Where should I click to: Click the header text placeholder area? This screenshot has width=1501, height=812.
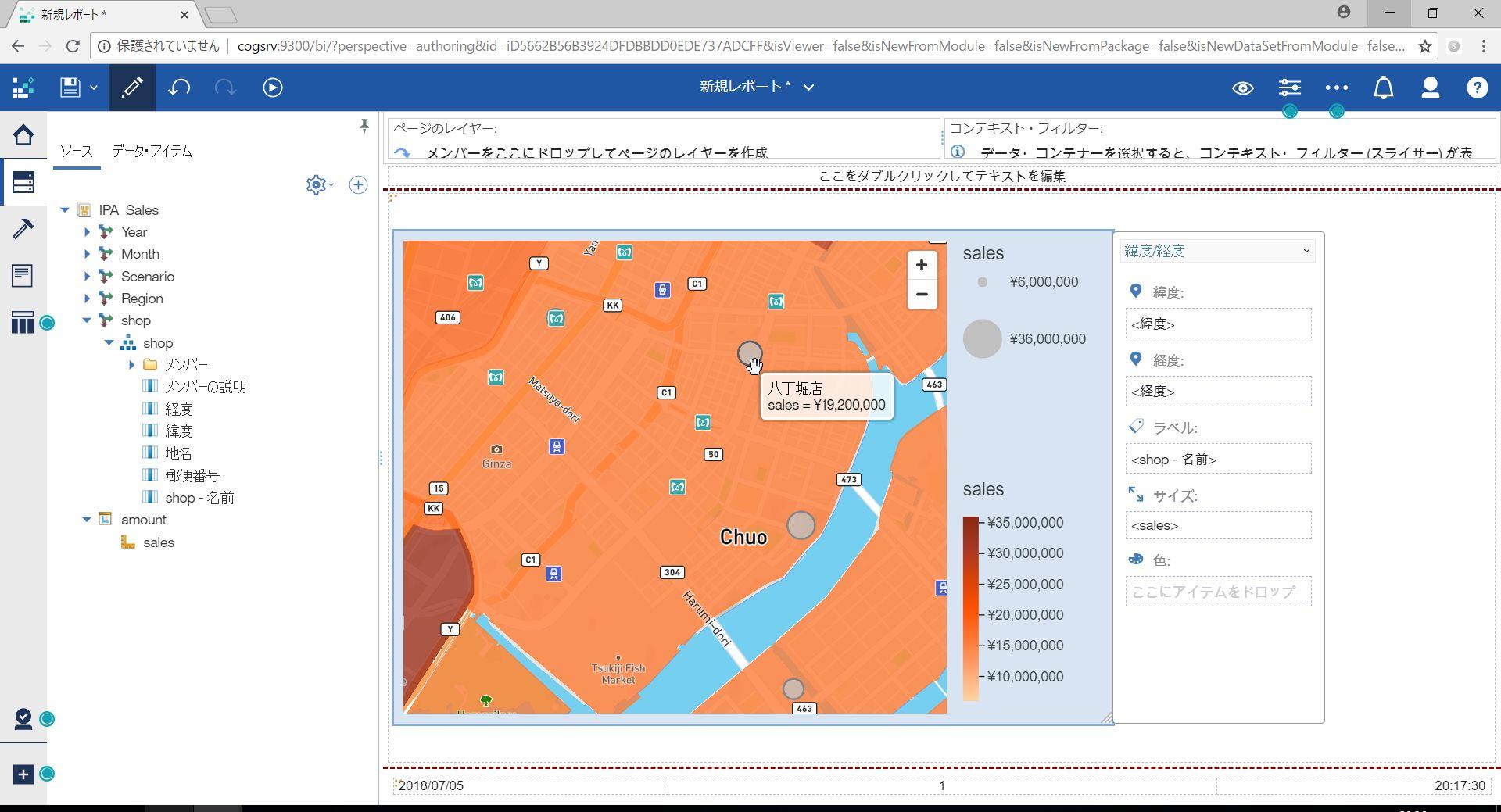942,177
